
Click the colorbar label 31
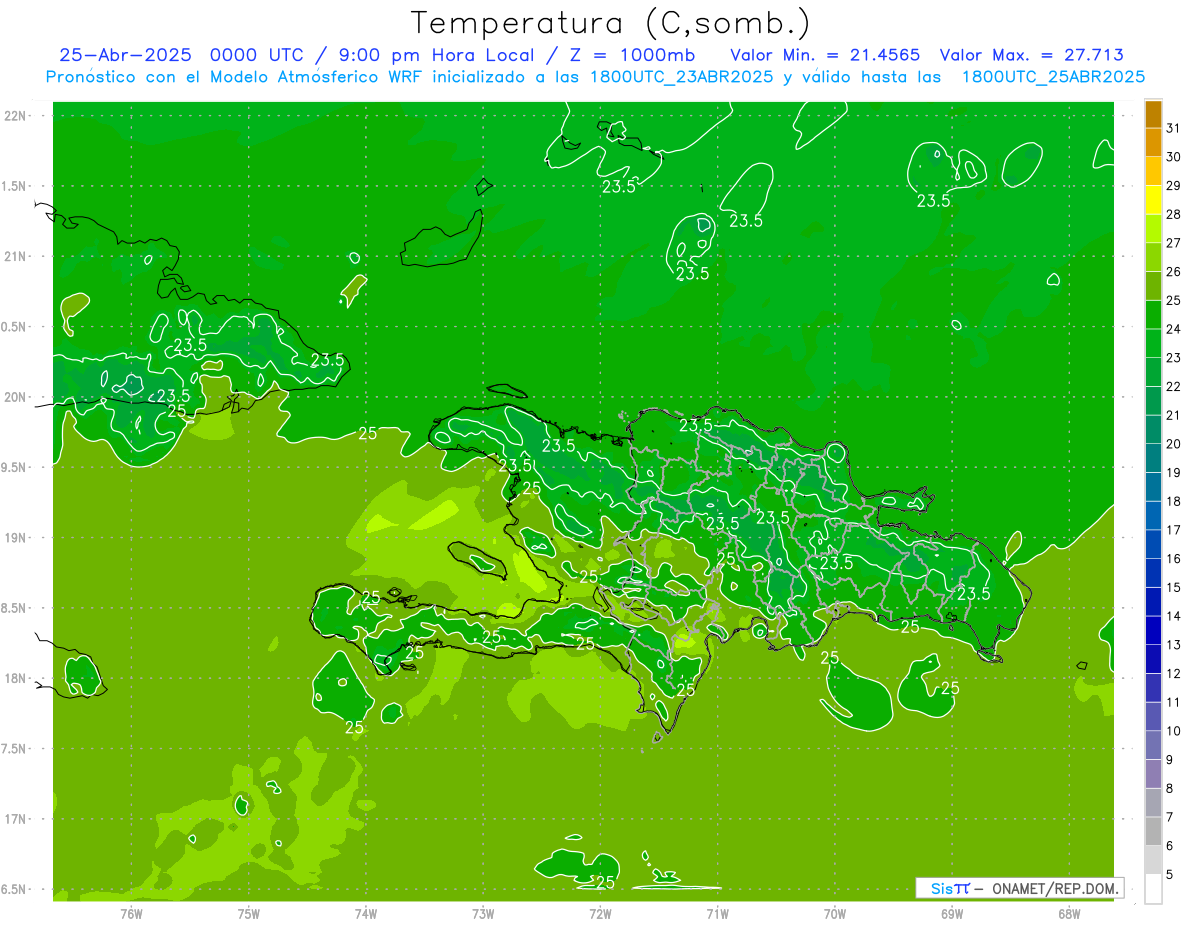pos(1173,128)
